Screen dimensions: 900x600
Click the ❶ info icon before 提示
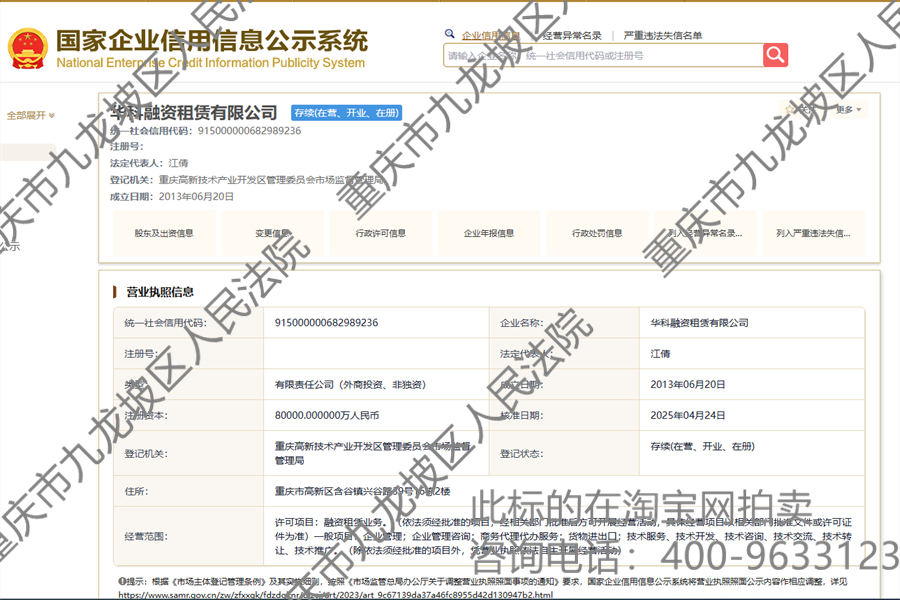point(122,582)
